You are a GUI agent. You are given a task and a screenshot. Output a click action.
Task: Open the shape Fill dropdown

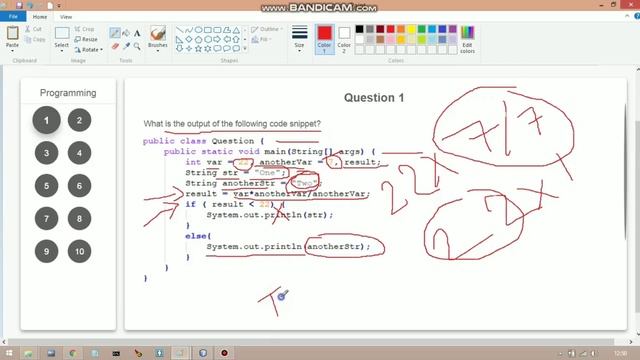[x=261, y=39]
